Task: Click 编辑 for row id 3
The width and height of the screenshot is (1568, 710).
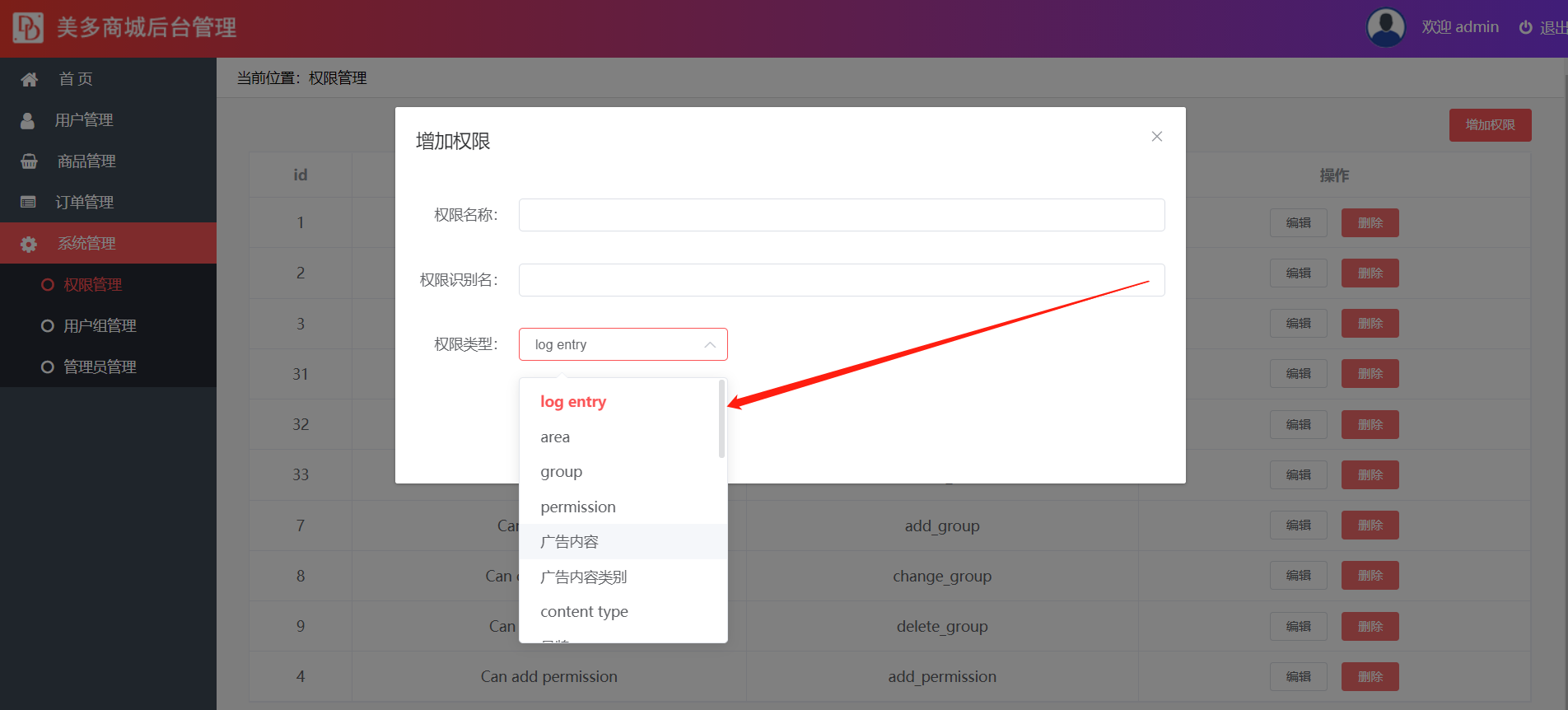Action: (1299, 324)
